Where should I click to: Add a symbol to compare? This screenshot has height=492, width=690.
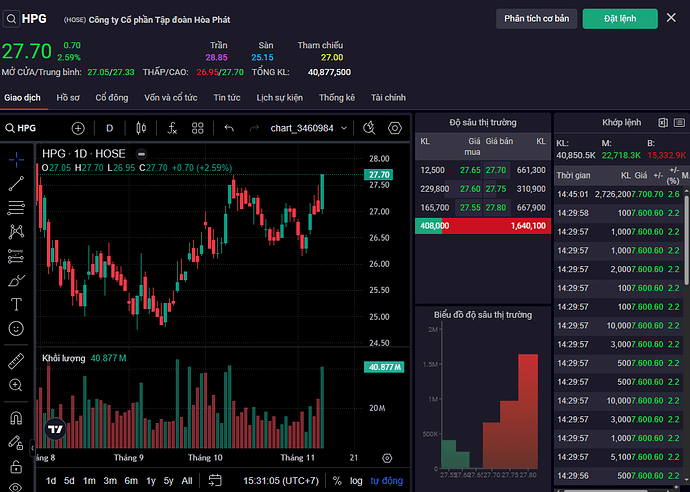point(78,128)
